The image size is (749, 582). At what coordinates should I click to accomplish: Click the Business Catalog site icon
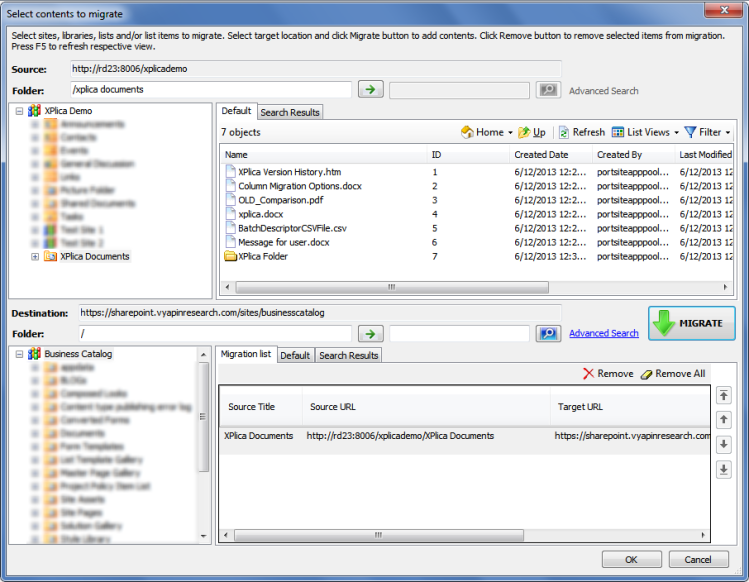34,354
